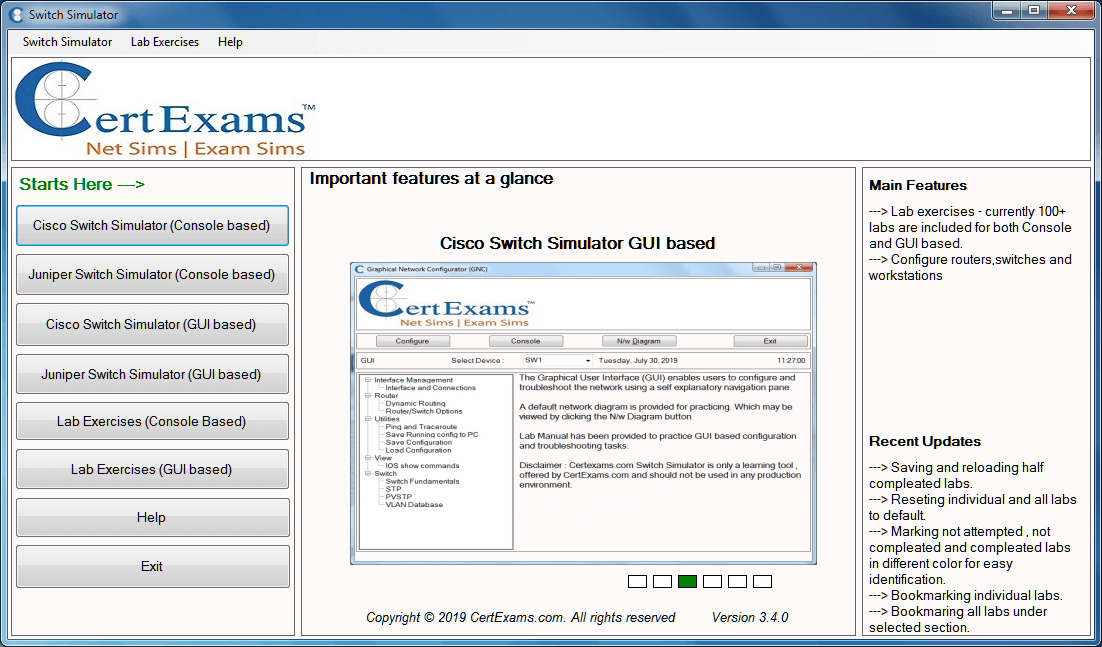Click the Cisco GUI simulator preview image

pos(583,413)
